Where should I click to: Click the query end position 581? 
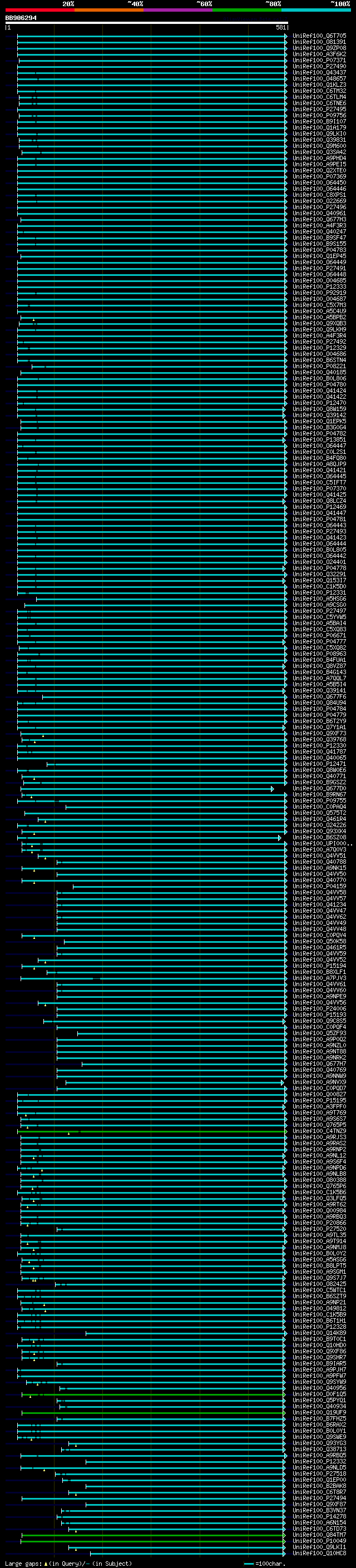pyautogui.click(x=280, y=27)
